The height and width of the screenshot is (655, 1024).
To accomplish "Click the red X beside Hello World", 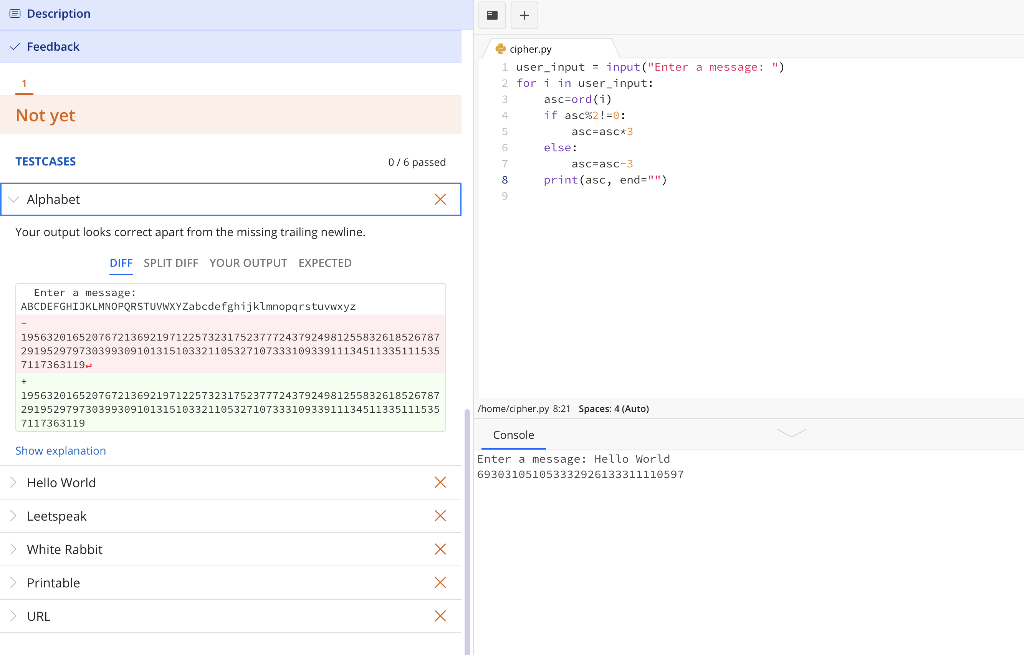I will click(x=440, y=482).
